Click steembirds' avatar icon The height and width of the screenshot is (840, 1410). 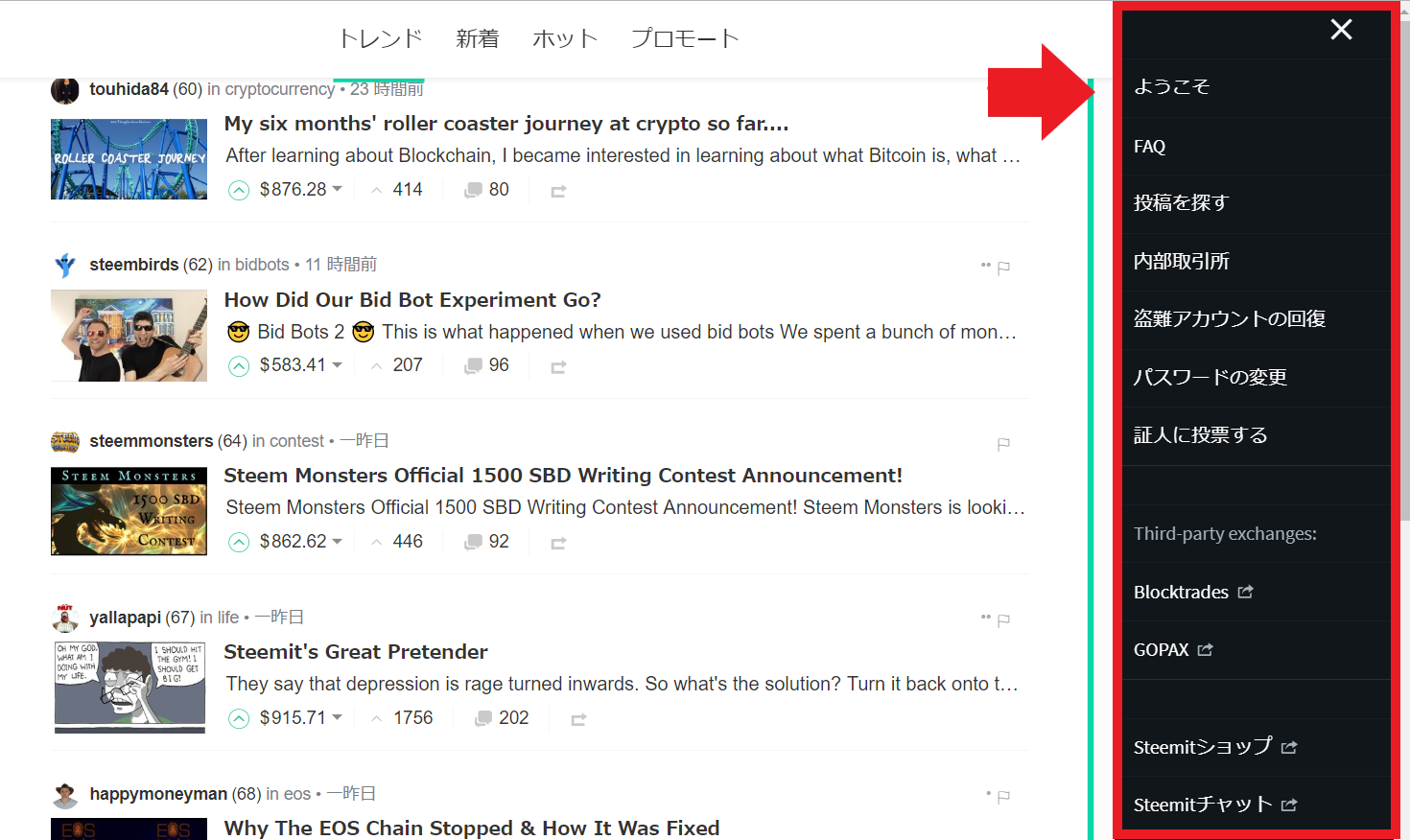coord(65,265)
